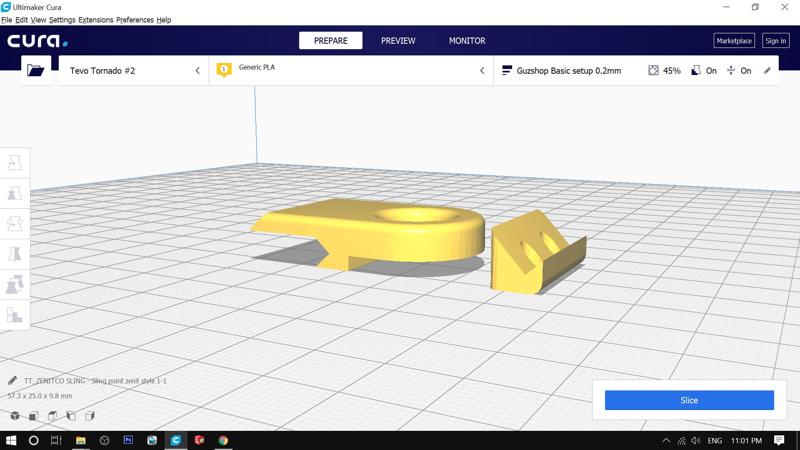
Task: Click the Cura logo
Action: pyautogui.click(x=37, y=41)
